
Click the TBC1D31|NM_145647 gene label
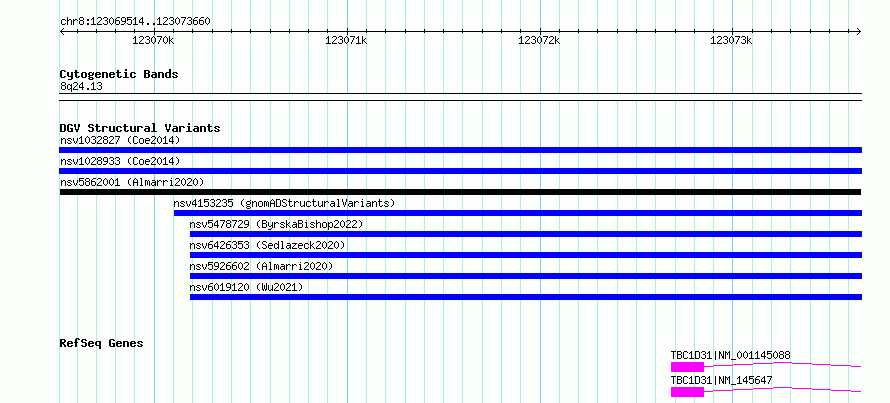coord(721,380)
